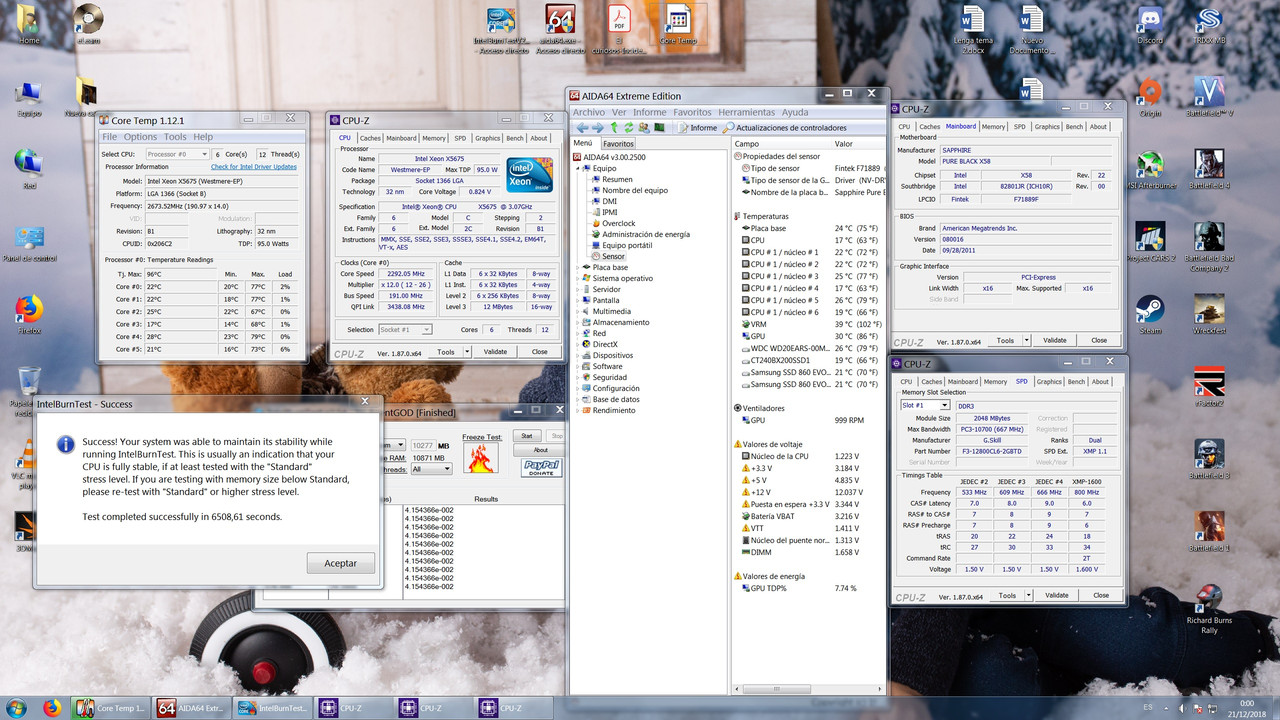Open the Informe report toolbar button
The image size is (1280, 720).
tap(697, 128)
